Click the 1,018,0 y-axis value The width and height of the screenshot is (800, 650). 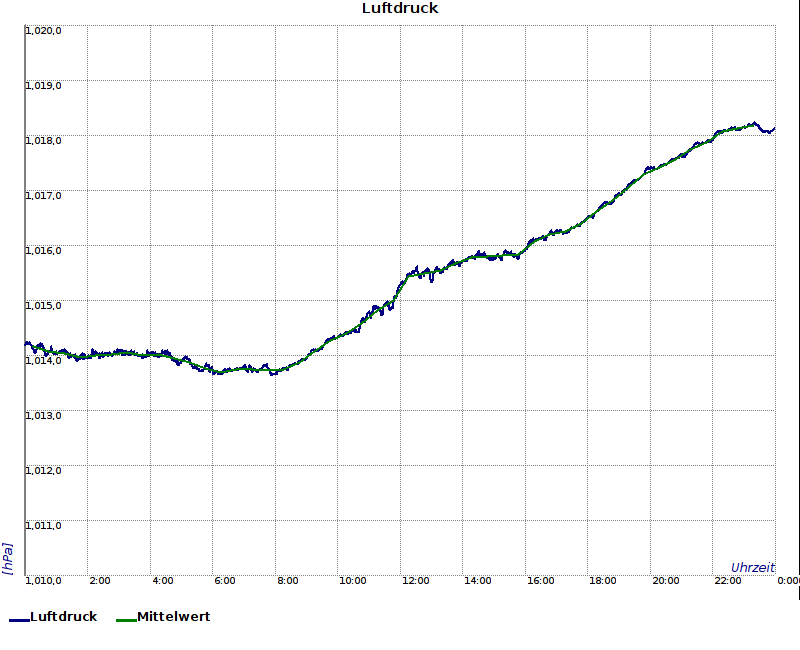(x=43, y=140)
